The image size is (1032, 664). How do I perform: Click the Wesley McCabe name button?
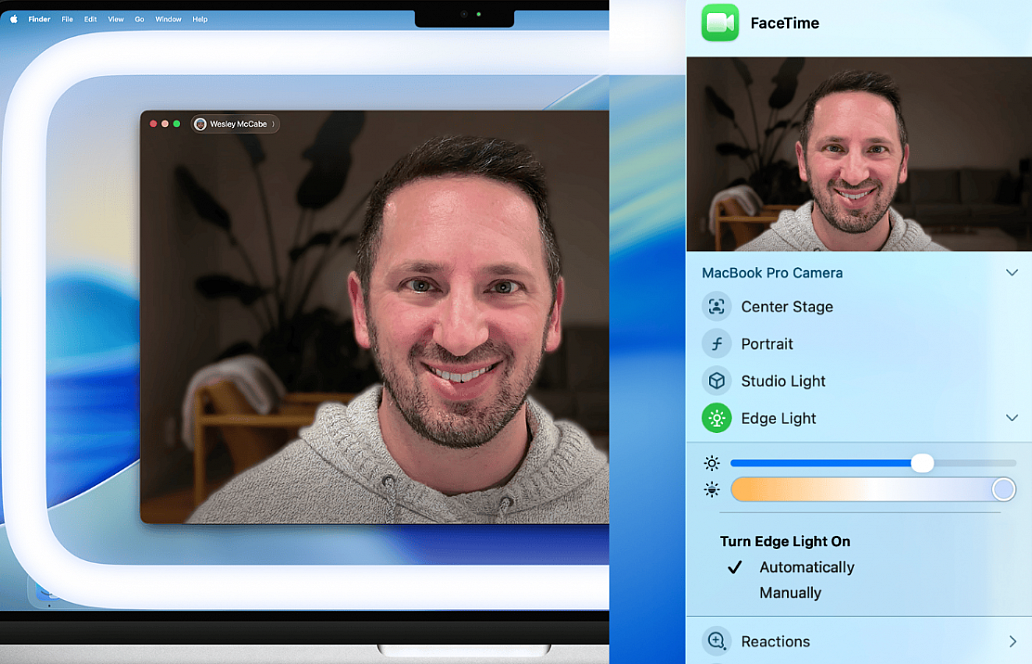pyautogui.click(x=236, y=124)
